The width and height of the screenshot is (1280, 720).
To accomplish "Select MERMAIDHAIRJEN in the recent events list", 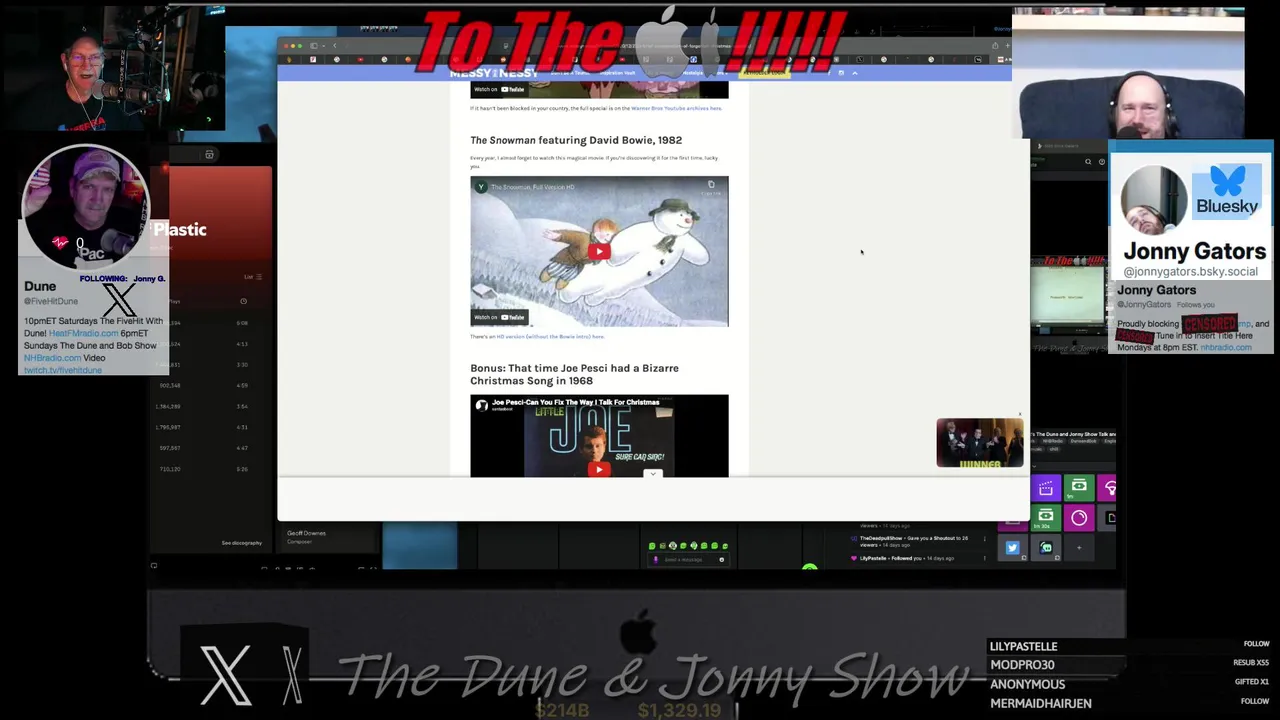I will (x=1040, y=703).
